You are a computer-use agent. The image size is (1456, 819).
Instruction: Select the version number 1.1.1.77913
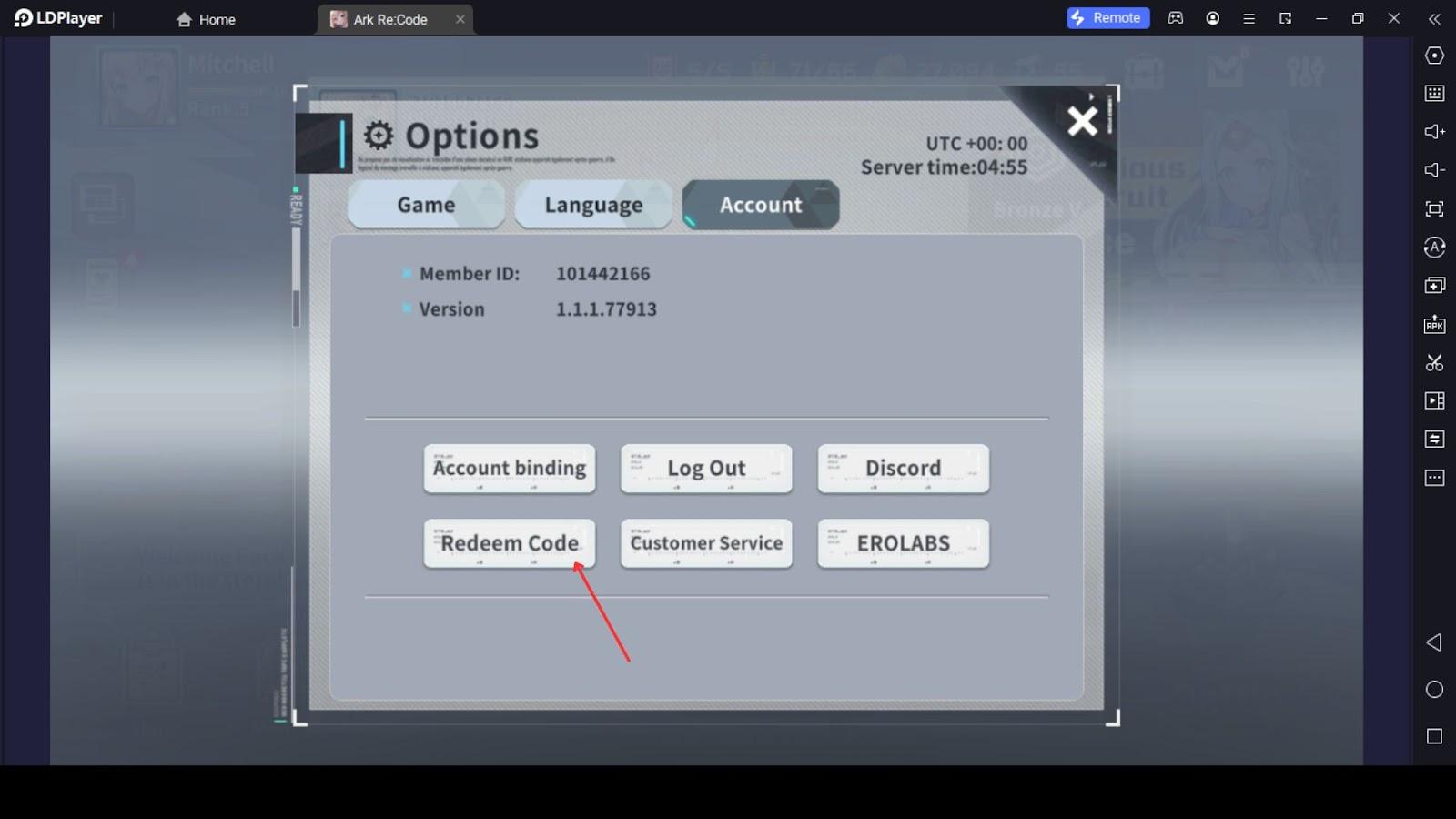606,309
